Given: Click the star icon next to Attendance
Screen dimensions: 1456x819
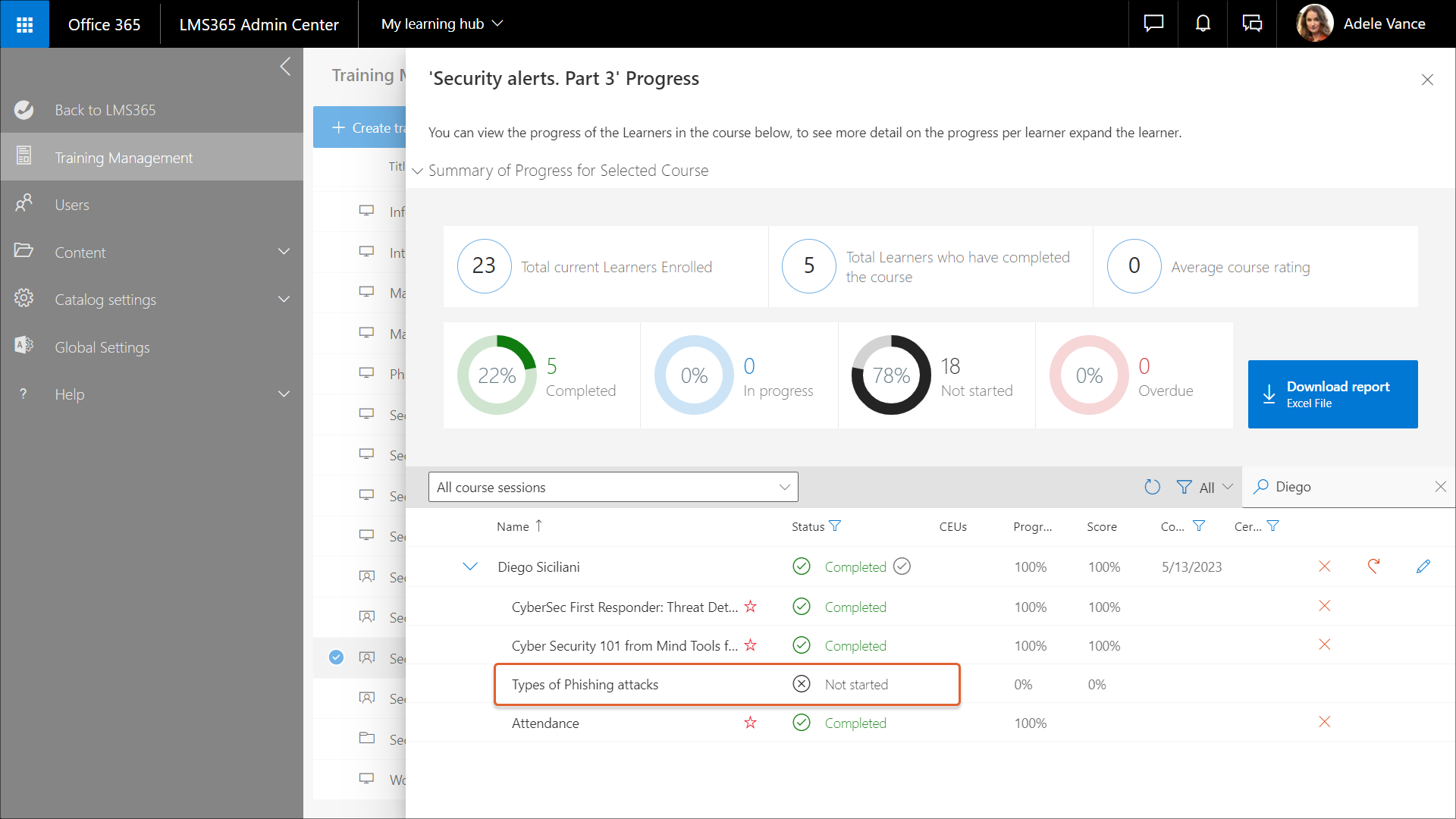Looking at the screenshot, I should (750, 722).
